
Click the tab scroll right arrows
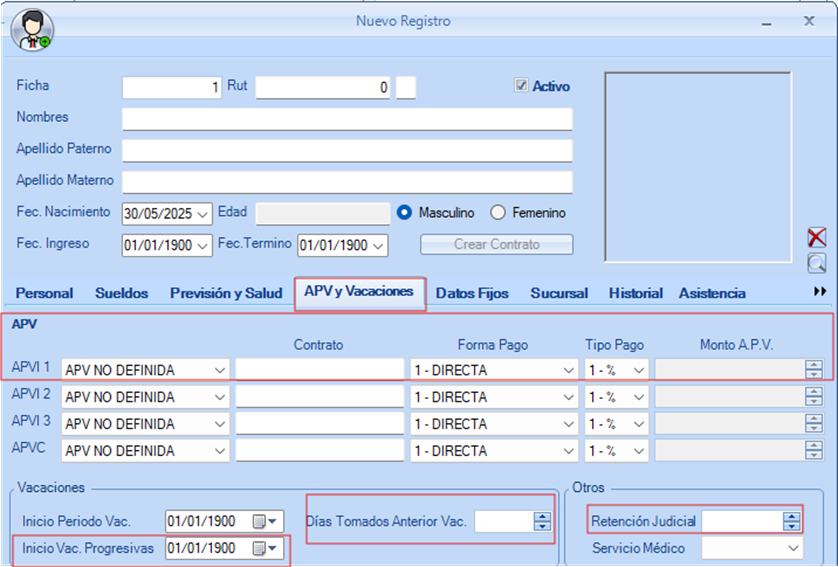click(820, 292)
